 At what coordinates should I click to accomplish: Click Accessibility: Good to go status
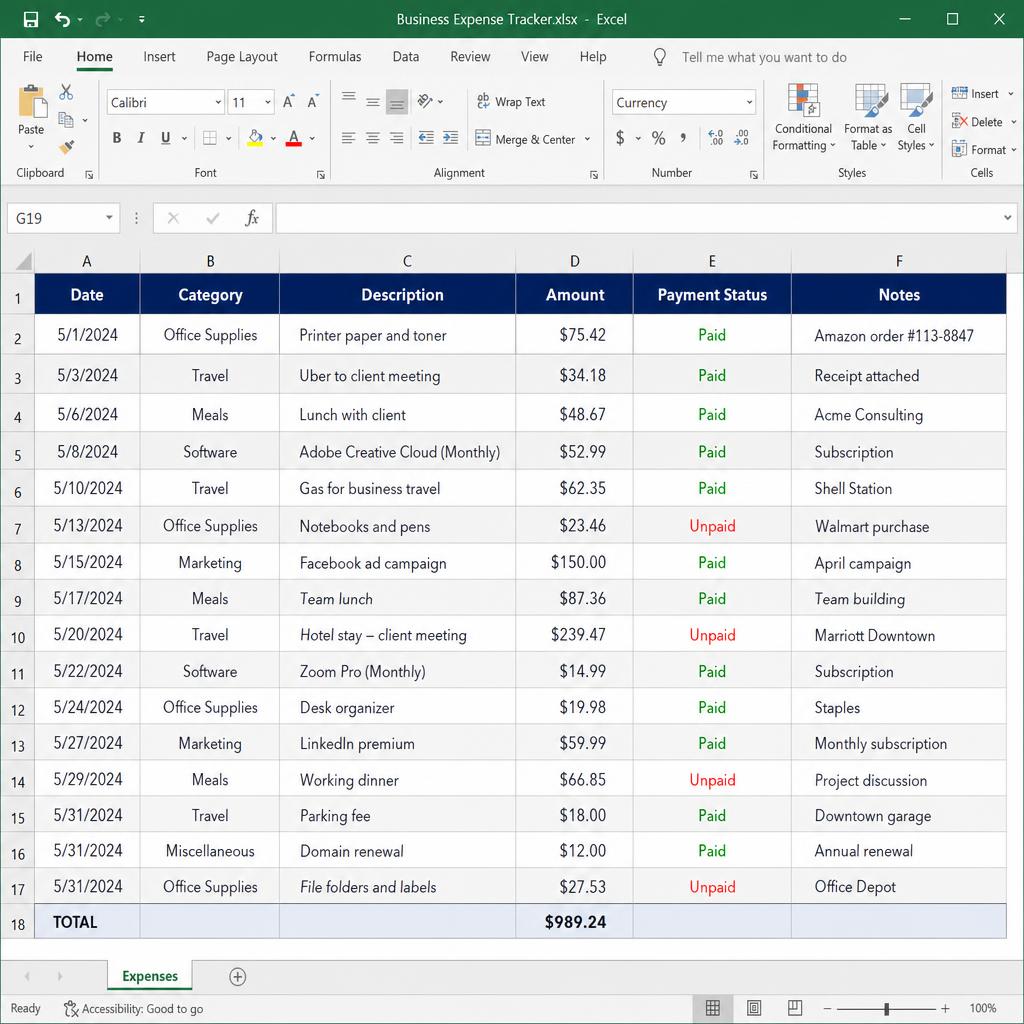click(x=134, y=1009)
